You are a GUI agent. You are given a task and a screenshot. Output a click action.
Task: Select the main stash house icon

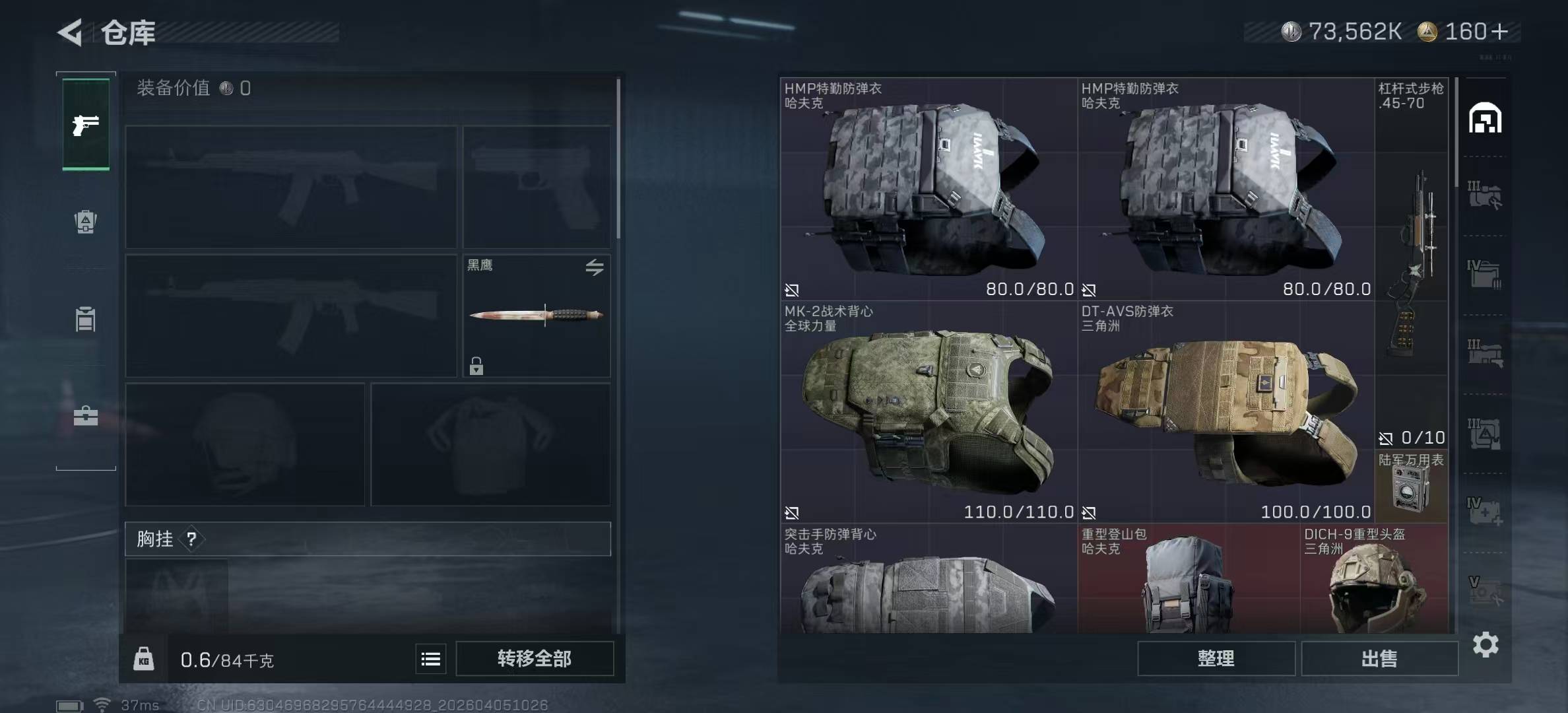coord(1486,118)
